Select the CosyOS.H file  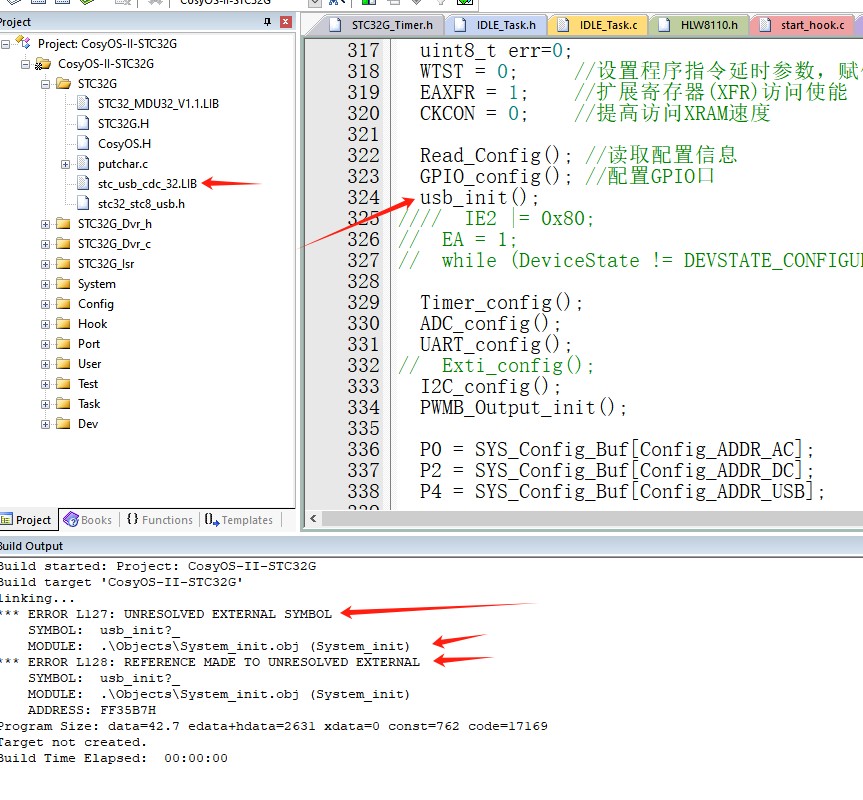coord(124,144)
